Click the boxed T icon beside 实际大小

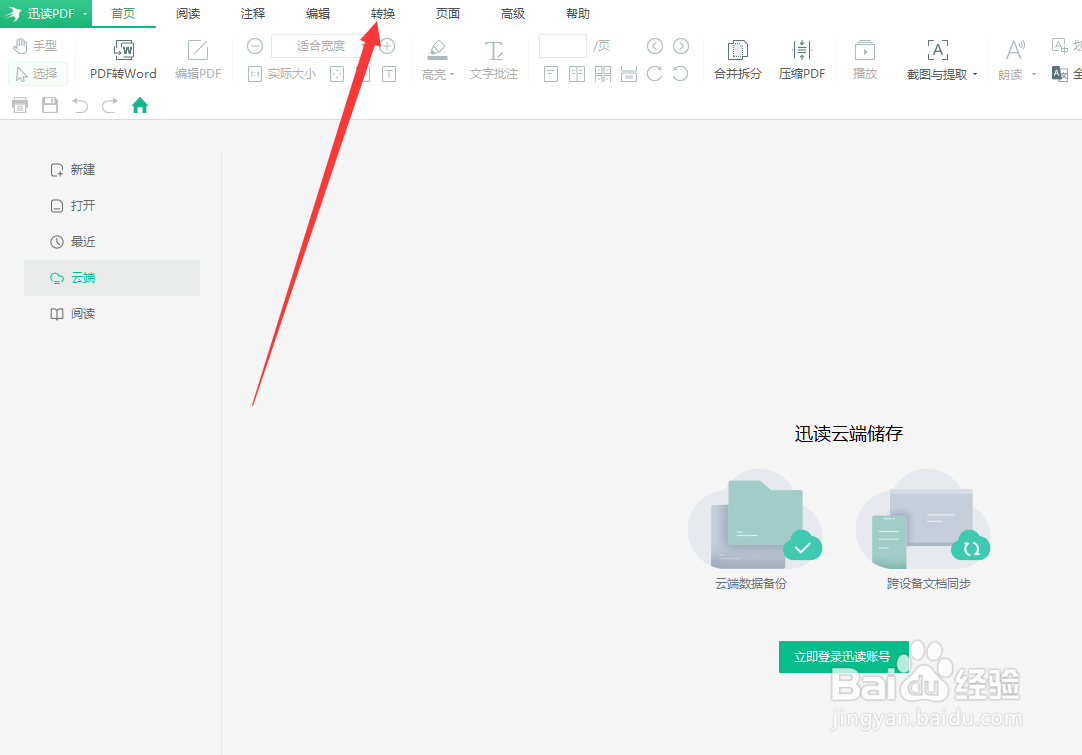tap(389, 74)
